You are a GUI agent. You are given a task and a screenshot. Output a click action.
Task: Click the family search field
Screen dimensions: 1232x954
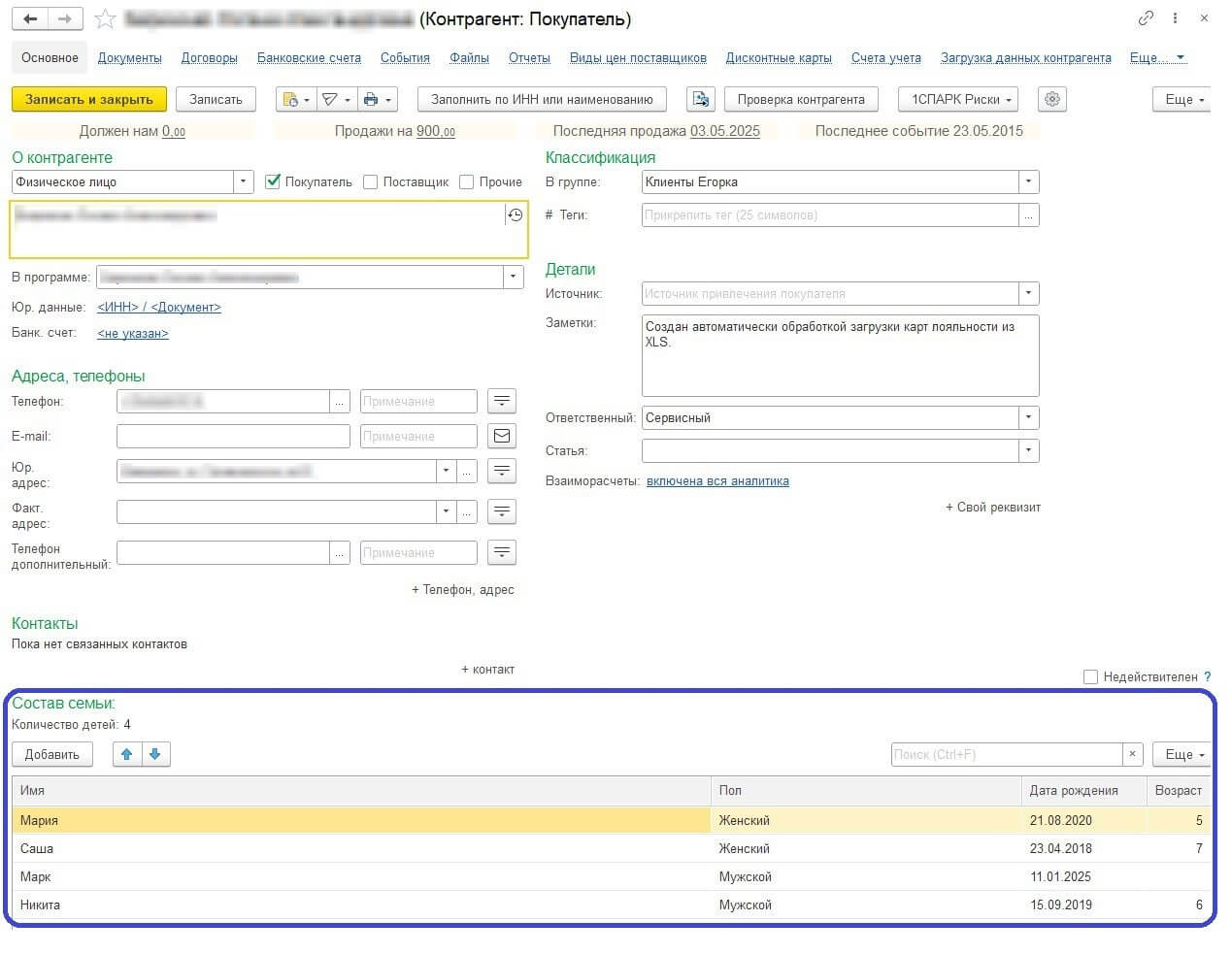click(1006, 754)
